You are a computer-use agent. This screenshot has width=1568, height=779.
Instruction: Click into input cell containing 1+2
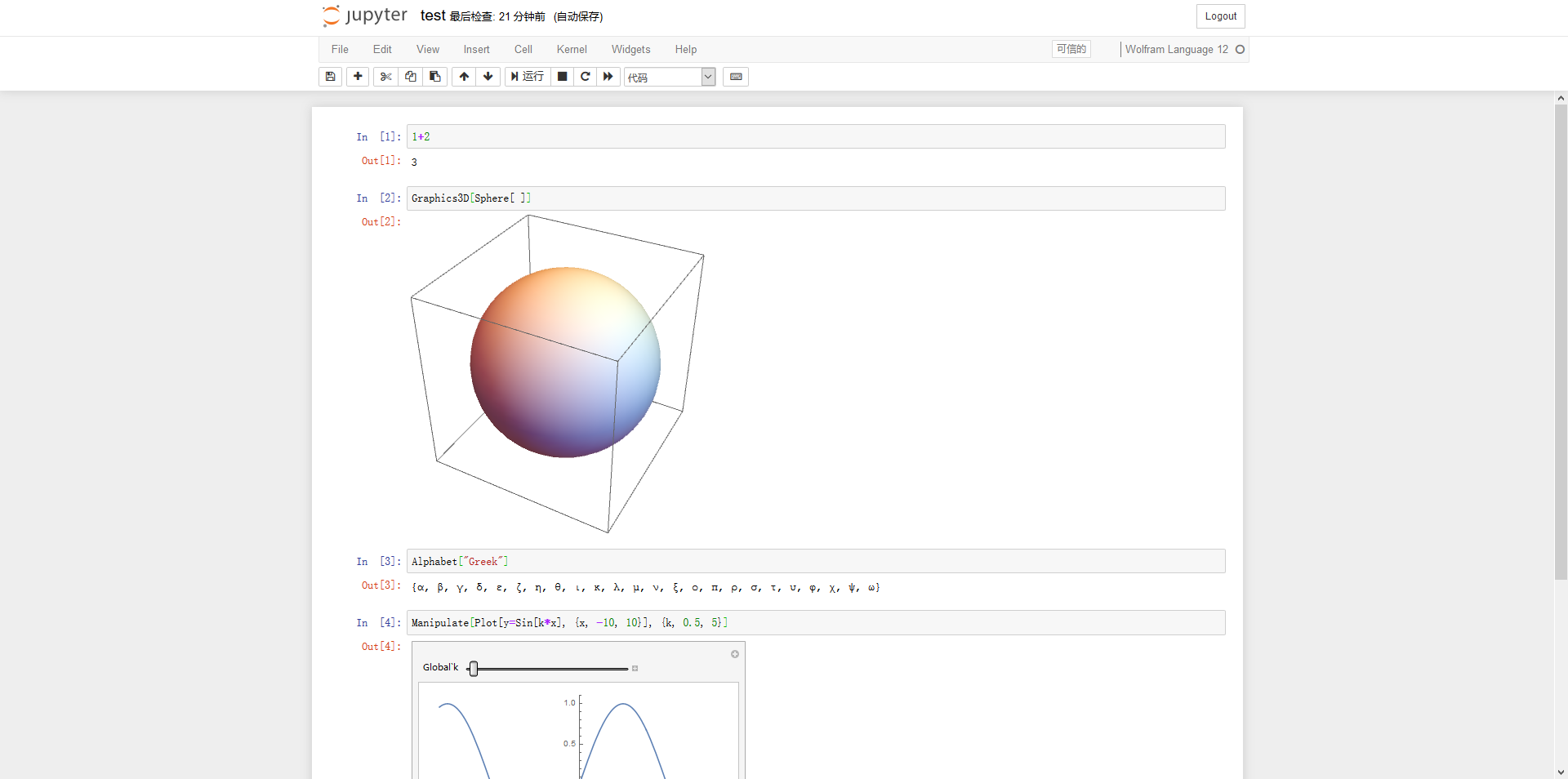(x=816, y=136)
